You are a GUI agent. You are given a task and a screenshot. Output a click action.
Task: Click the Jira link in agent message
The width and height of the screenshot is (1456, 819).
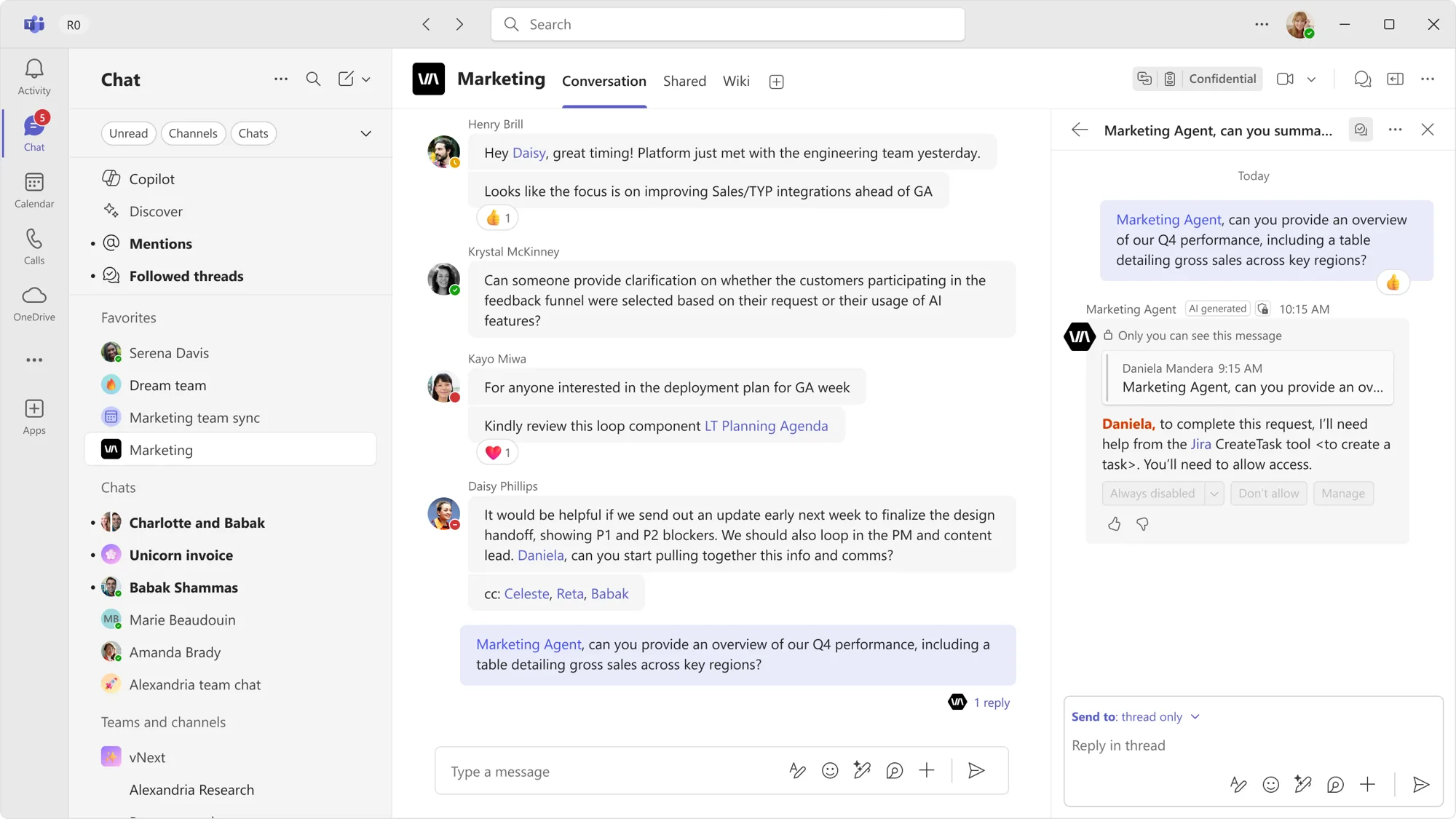pos(1201,444)
